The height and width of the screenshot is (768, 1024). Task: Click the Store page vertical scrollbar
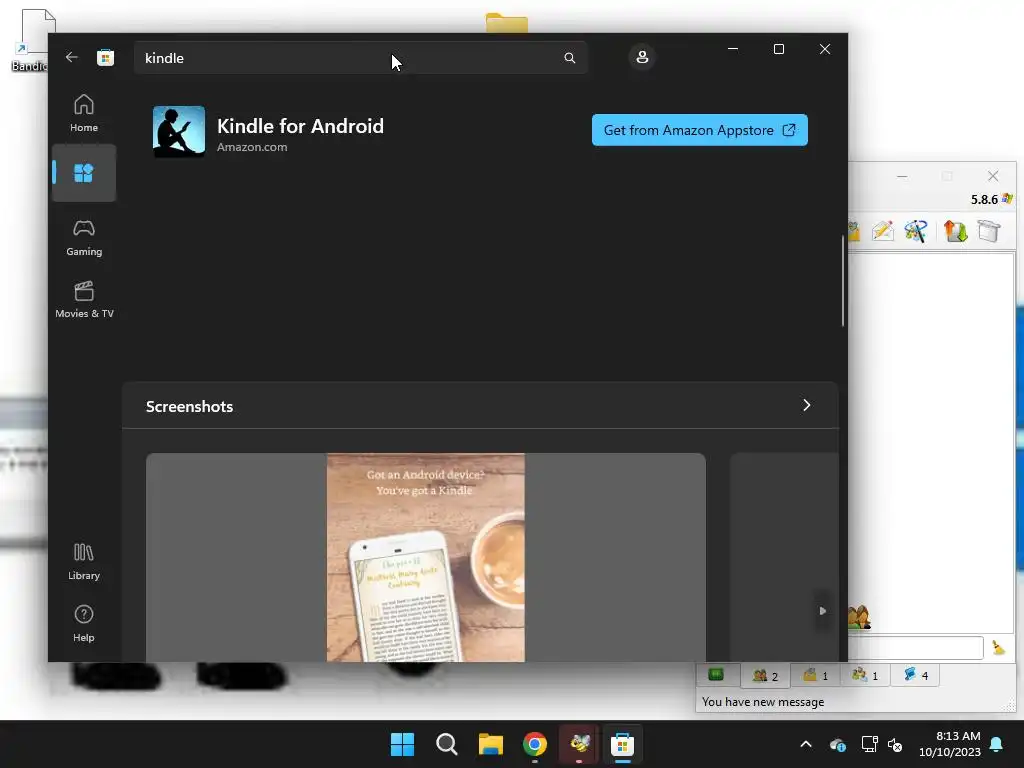842,281
